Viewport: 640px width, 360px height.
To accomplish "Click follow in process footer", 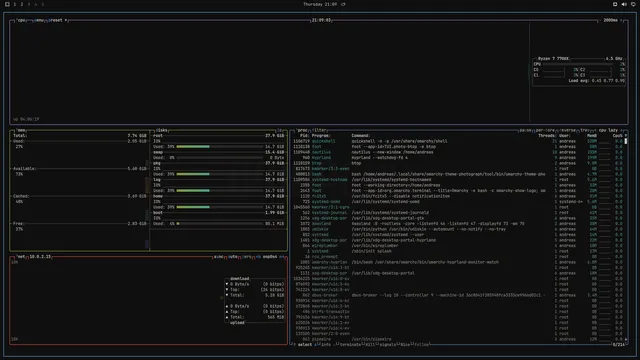I will 422,345.
